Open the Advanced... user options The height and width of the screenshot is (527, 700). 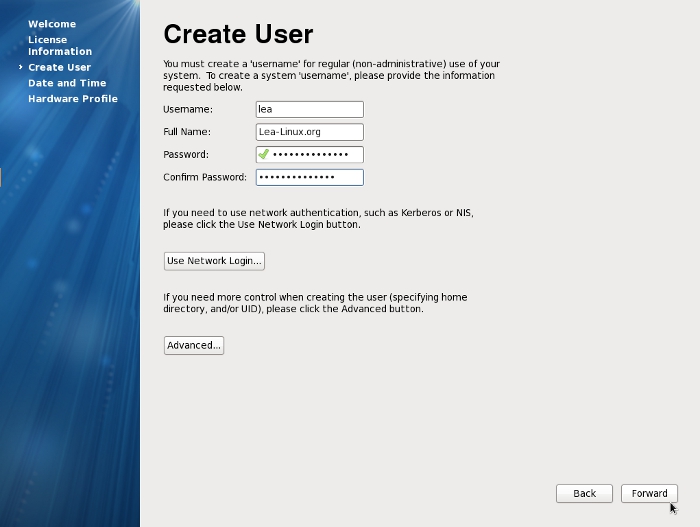(x=194, y=345)
